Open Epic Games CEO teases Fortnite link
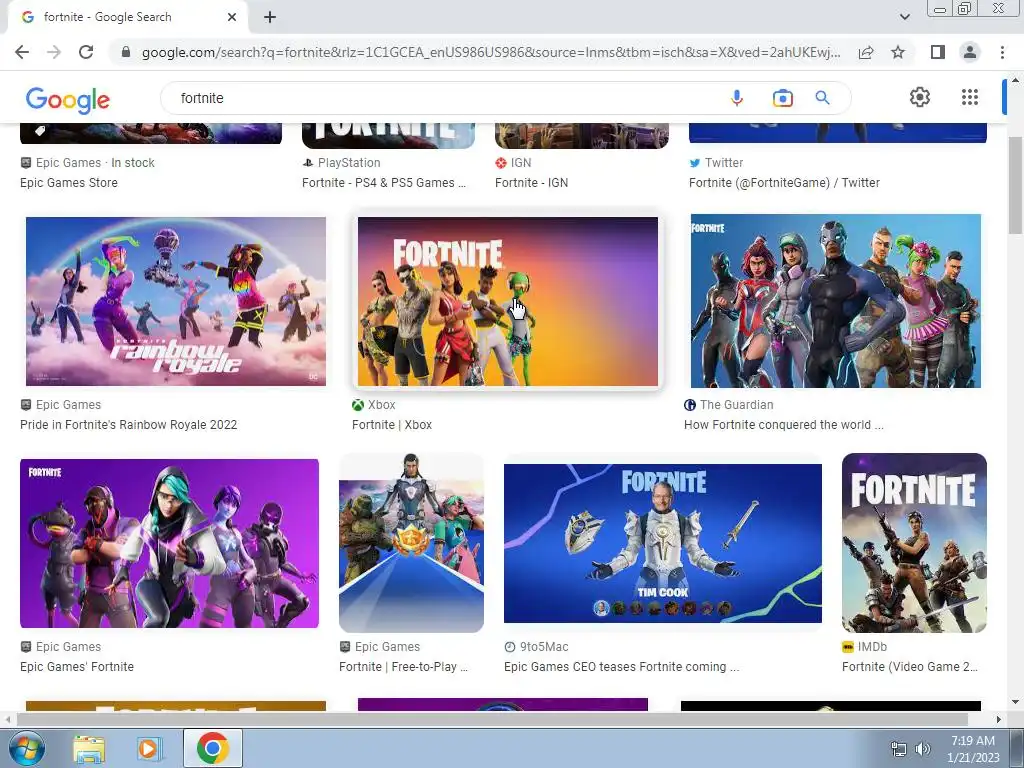 [622, 667]
